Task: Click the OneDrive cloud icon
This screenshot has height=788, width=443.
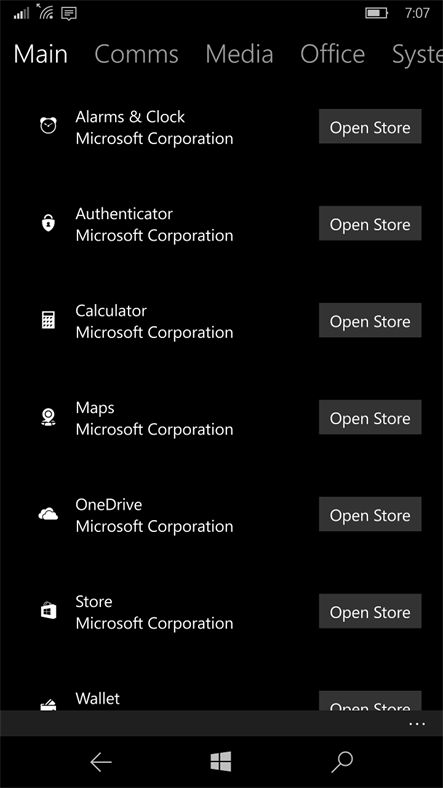Action: point(48,514)
